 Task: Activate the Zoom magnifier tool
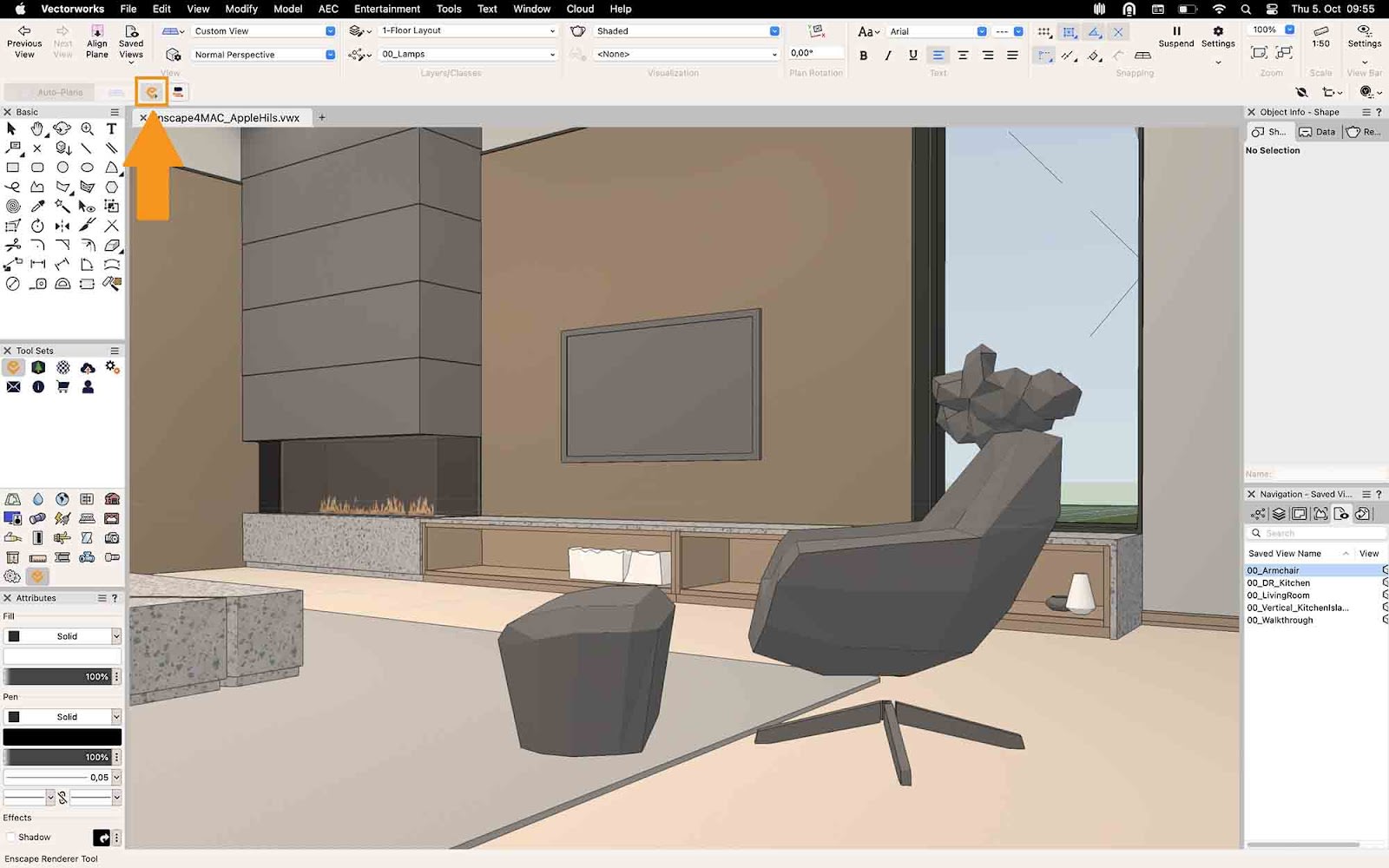tap(87, 128)
